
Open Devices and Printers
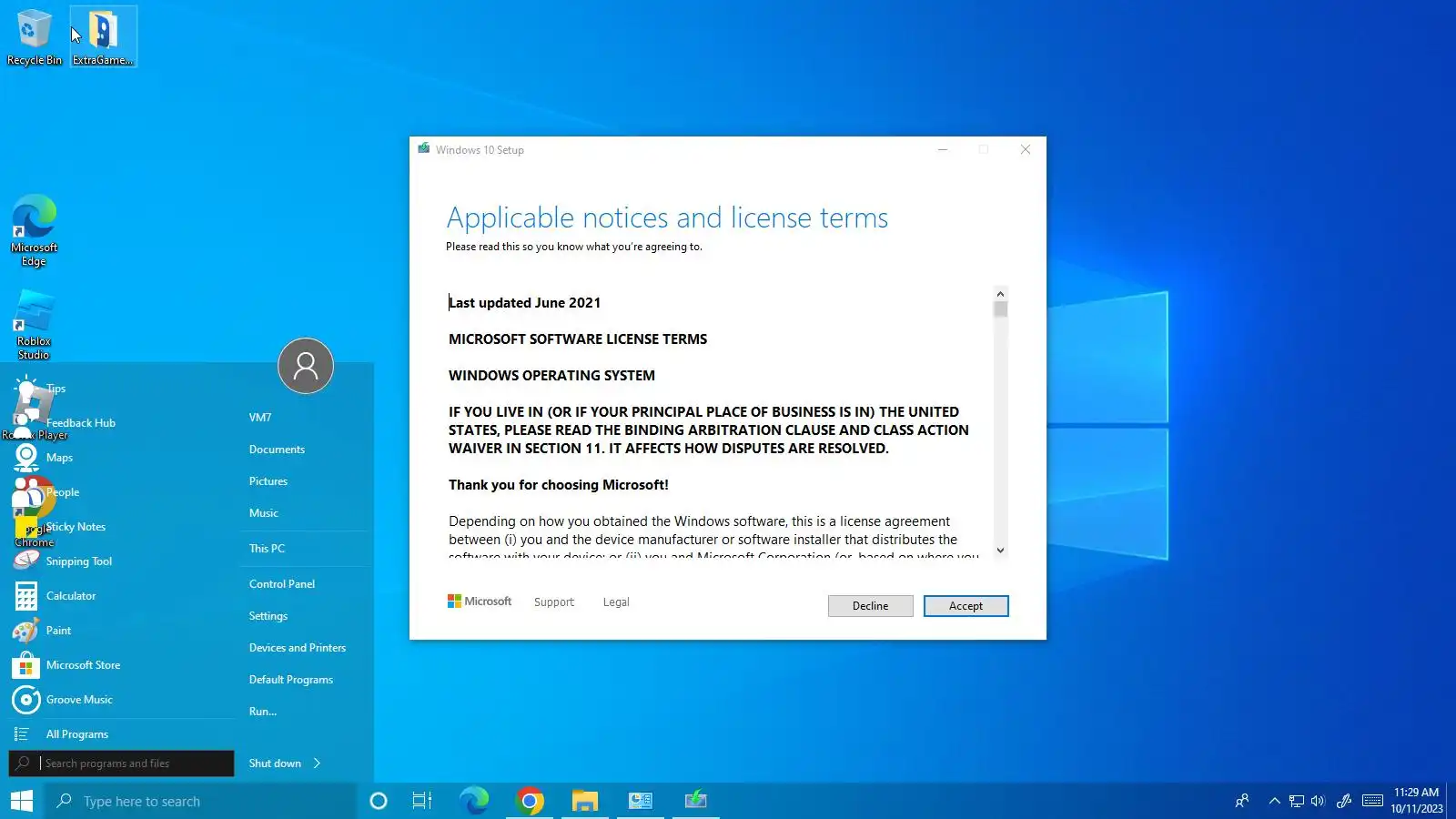pos(298,648)
